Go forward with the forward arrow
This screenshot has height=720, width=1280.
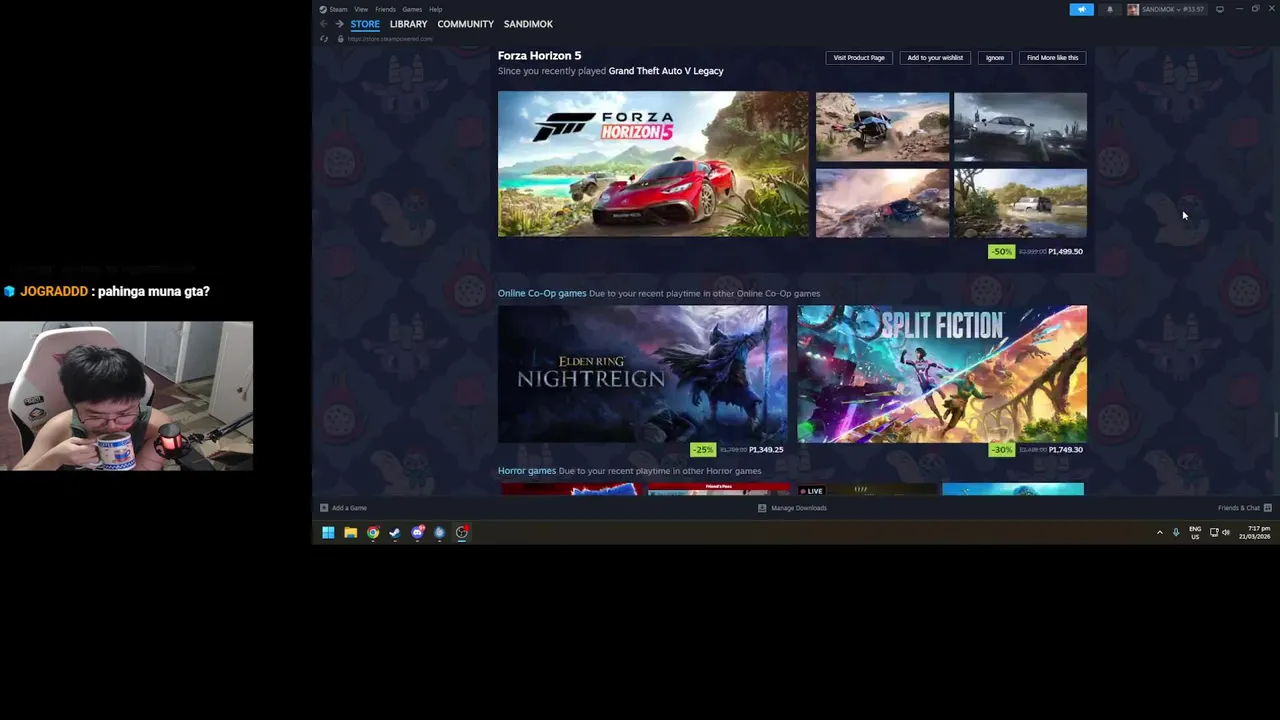pos(339,24)
